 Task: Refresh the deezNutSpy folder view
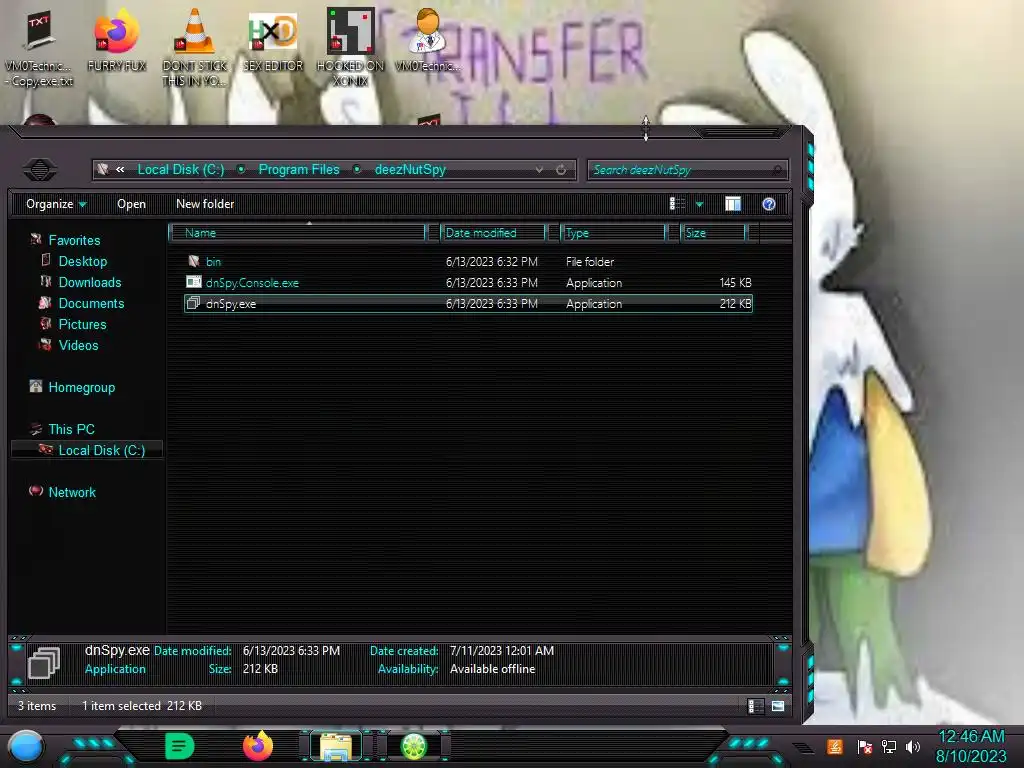pyautogui.click(x=561, y=170)
